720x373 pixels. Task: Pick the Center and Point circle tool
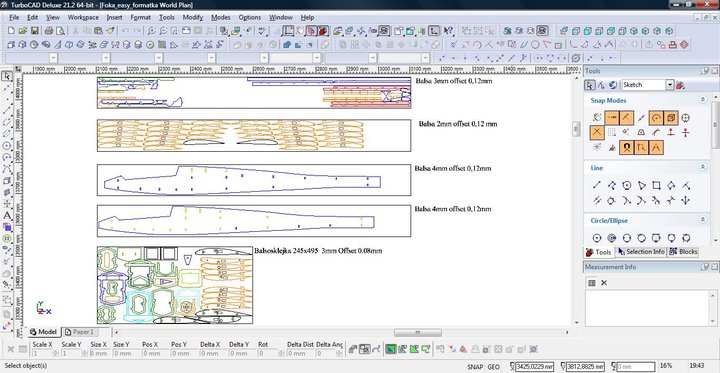coord(596,238)
